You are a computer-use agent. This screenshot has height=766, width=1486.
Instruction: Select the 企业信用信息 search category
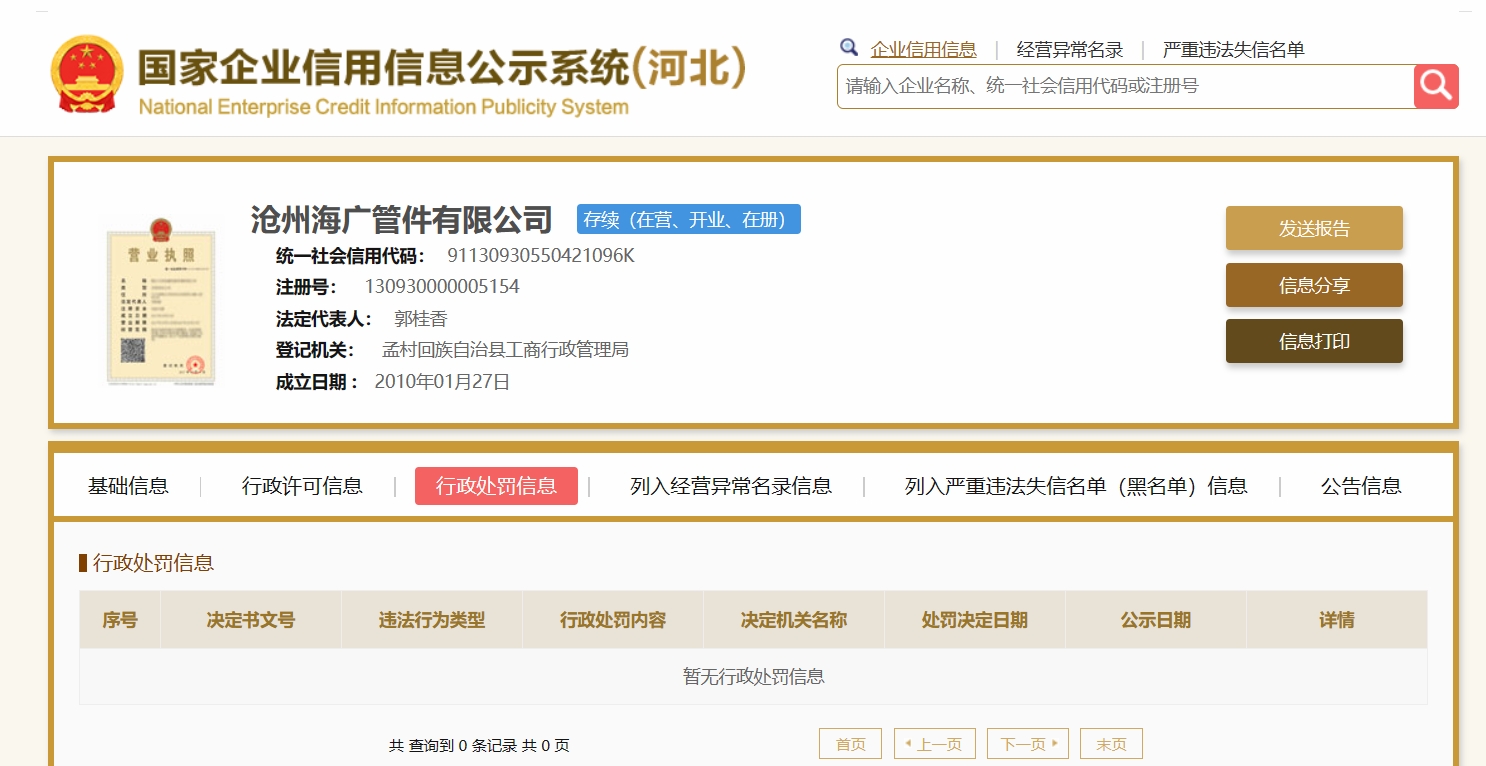924,49
